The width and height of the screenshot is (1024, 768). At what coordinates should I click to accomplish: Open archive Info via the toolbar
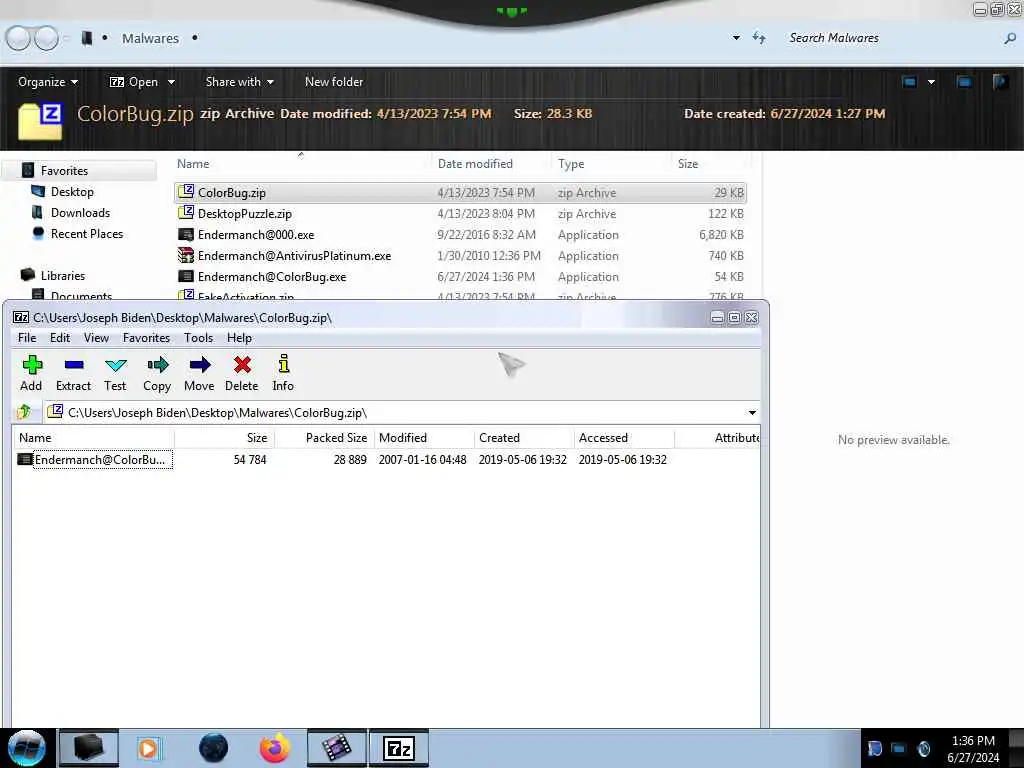coord(283,373)
